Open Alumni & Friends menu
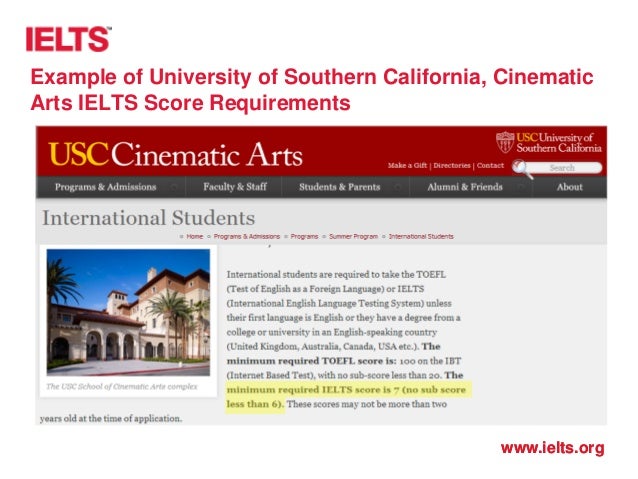Image resolution: width=638 pixels, height=479 pixels. pyautogui.click(x=465, y=187)
